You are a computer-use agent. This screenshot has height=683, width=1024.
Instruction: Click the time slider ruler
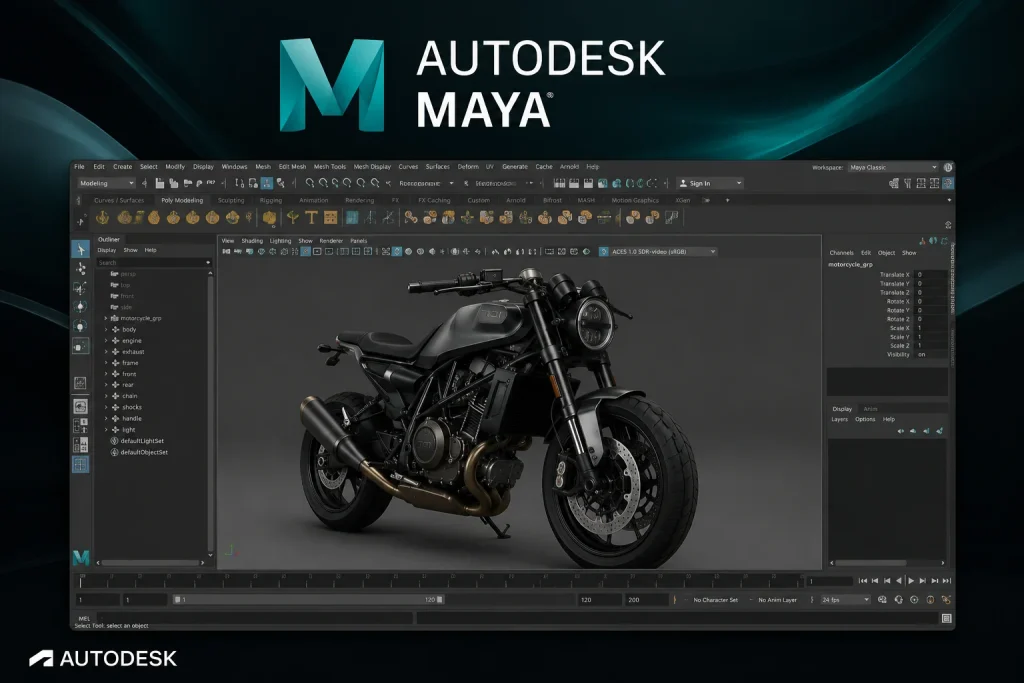pyautogui.click(x=441, y=580)
